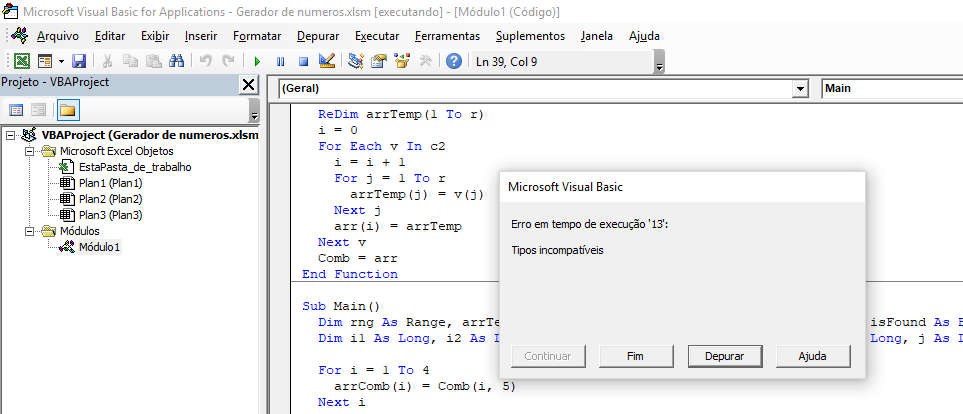Pause execution with the Break icon
Viewport: 963px width, 414px height.
281,61
